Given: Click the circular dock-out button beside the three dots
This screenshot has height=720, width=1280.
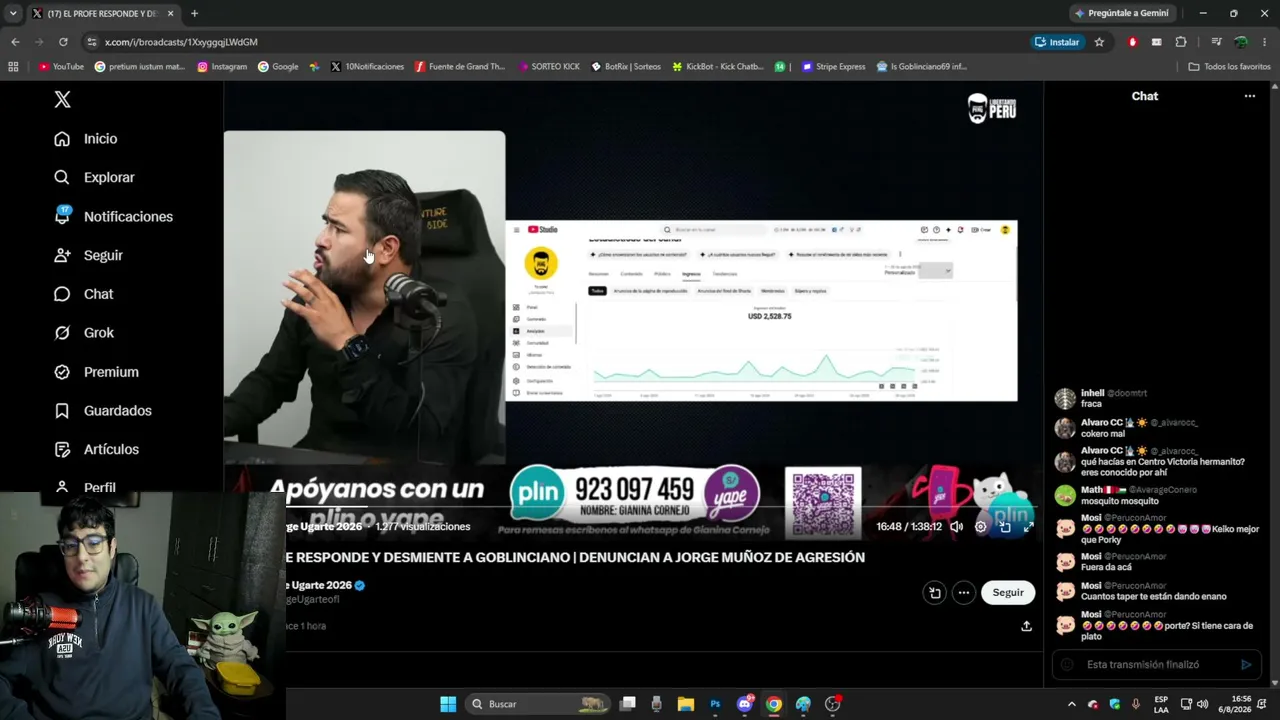Looking at the screenshot, I should (x=934, y=592).
